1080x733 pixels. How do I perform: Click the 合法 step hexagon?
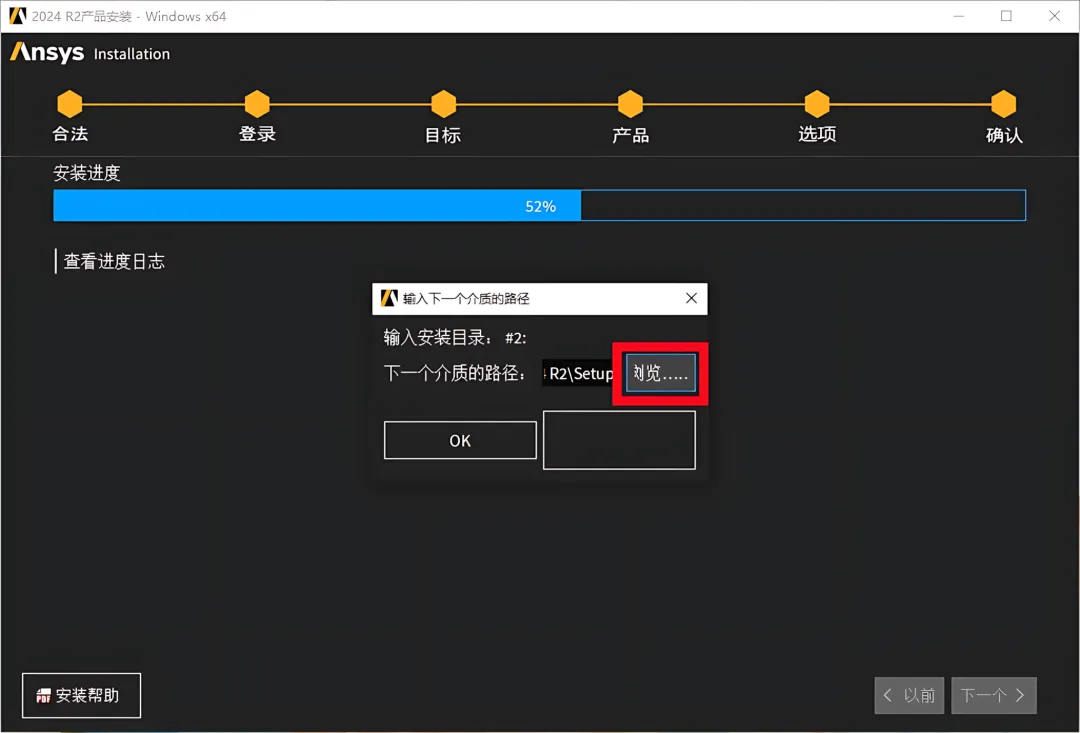click(x=70, y=104)
